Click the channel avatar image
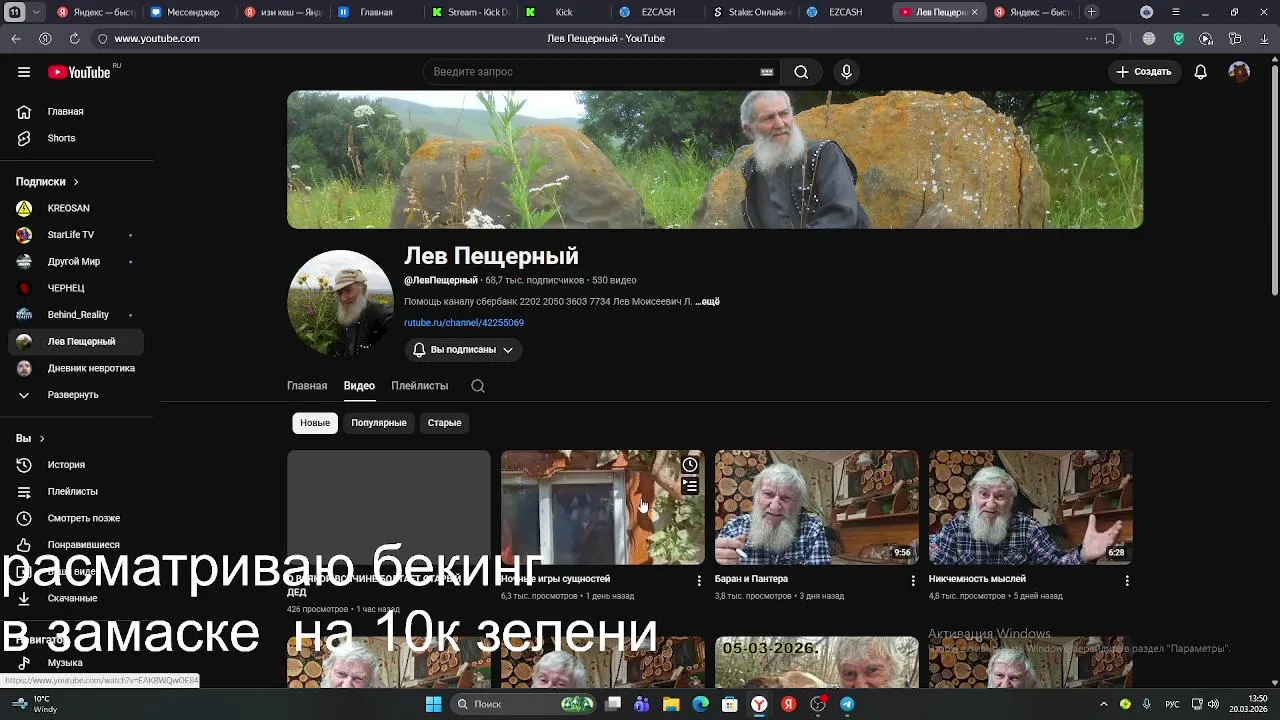Viewport: 1280px width, 720px height. tap(340, 303)
